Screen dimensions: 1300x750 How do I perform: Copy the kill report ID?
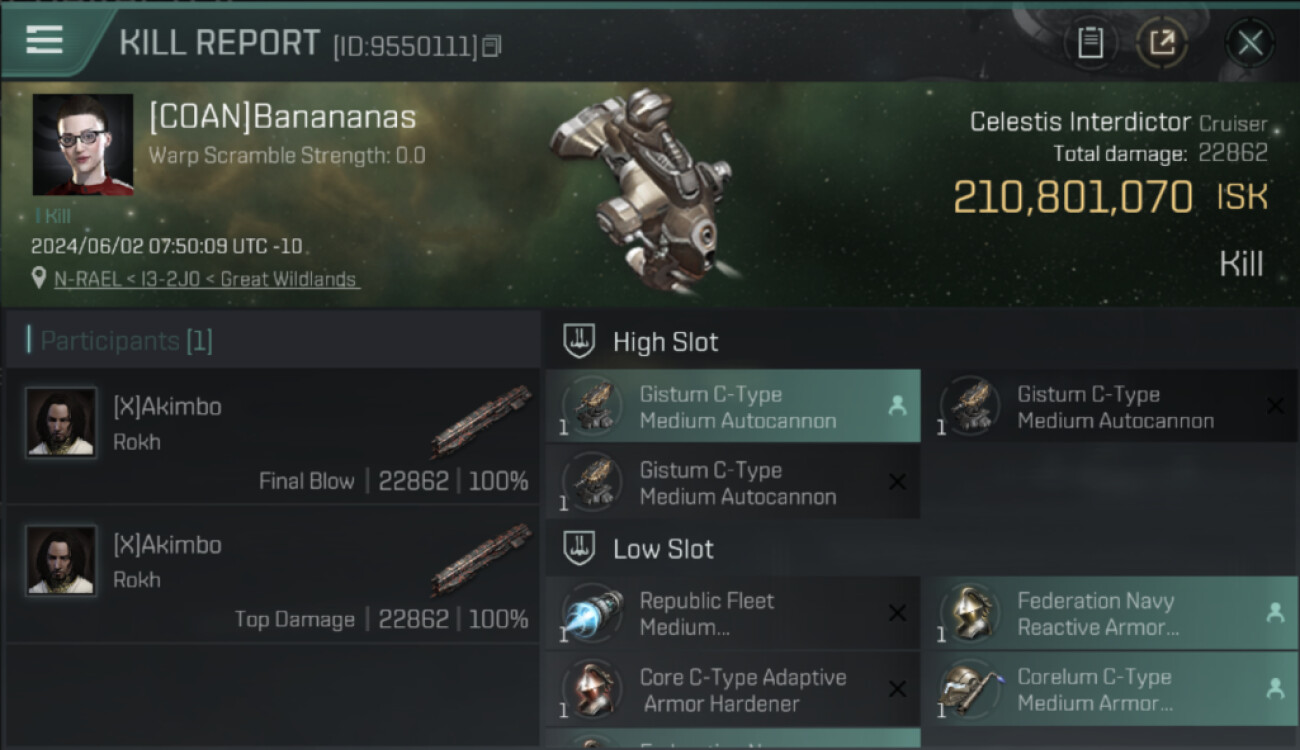tap(491, 46)
